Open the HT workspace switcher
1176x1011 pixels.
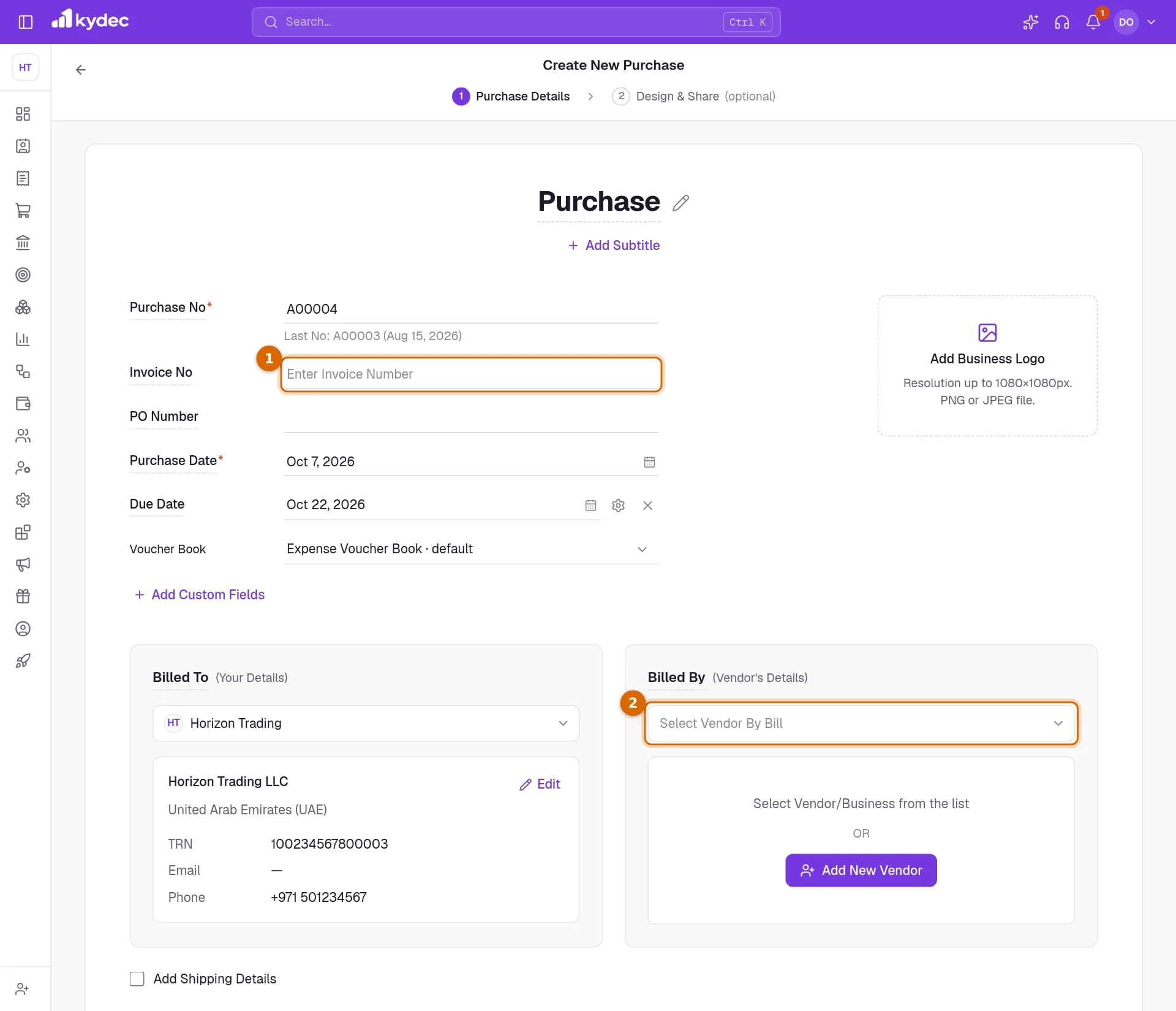(25, 67)
